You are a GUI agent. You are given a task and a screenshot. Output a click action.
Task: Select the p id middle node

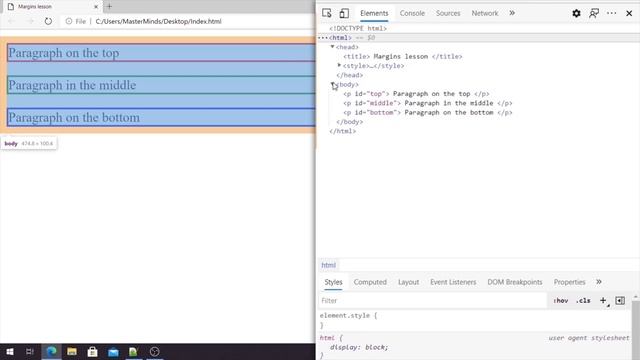pyautogui.click(x=427, y=103)
